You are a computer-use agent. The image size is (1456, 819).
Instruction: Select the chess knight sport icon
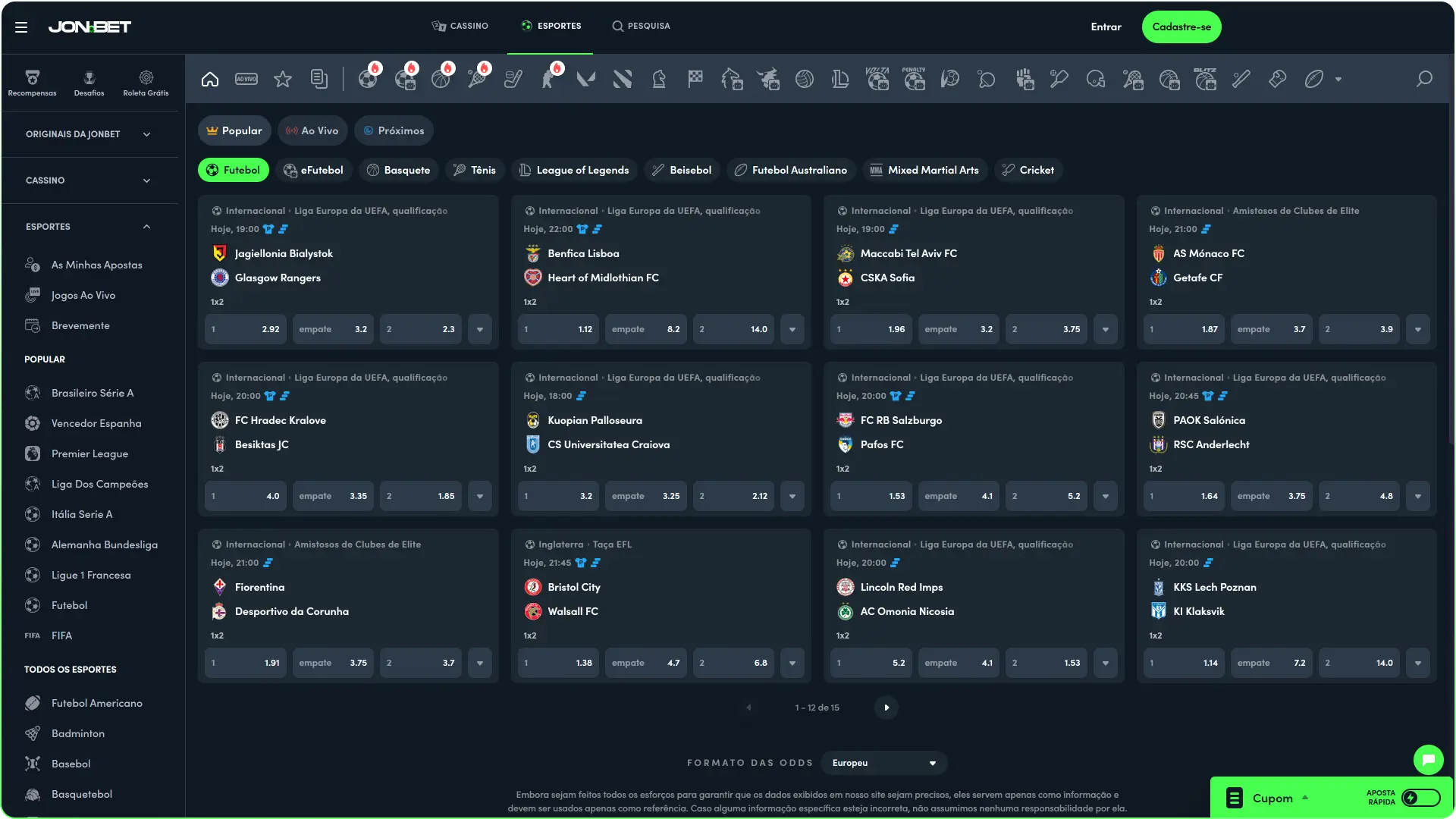pyautogui.click(x=659, y=79)
